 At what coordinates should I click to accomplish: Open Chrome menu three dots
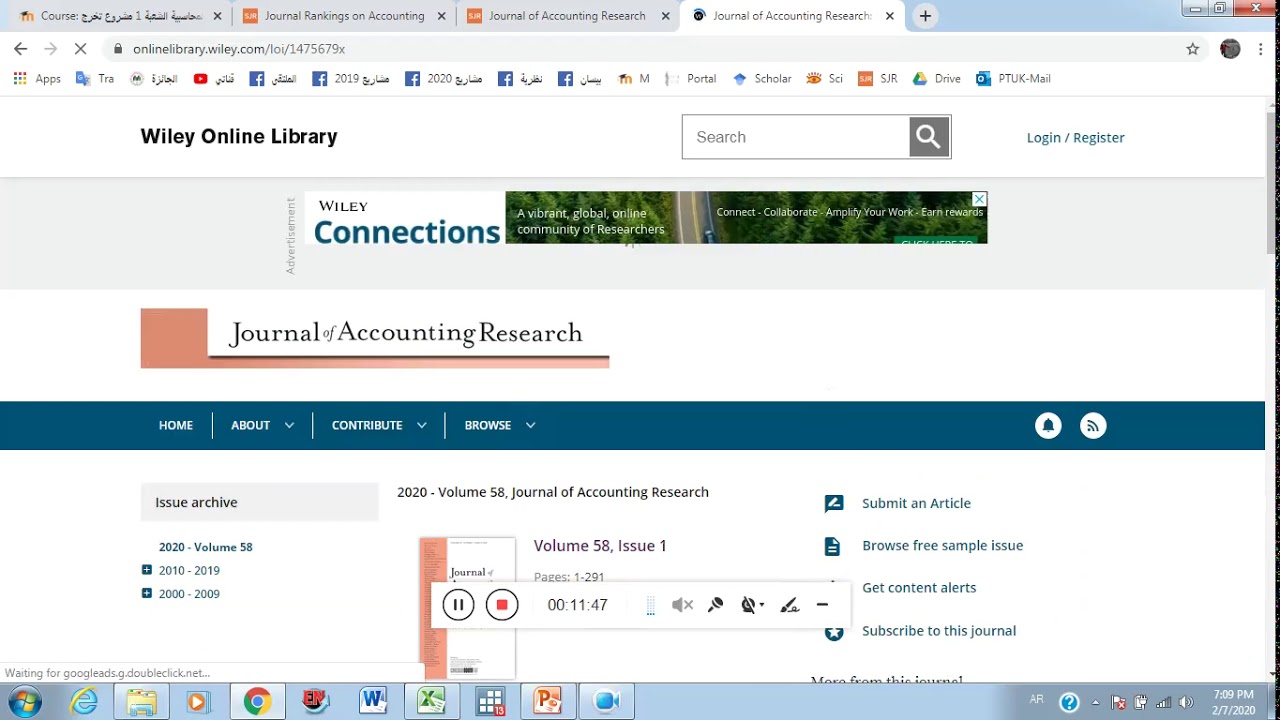point(1259,48)
